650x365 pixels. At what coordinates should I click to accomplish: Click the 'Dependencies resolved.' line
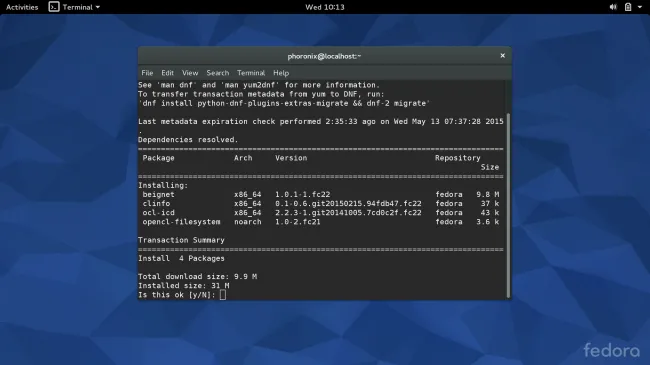pyautogui.click(x=188, y=139)
